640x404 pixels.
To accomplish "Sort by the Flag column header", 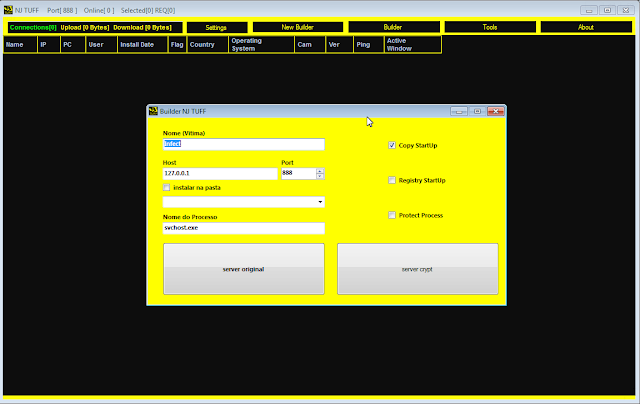I will pos(178,44).
